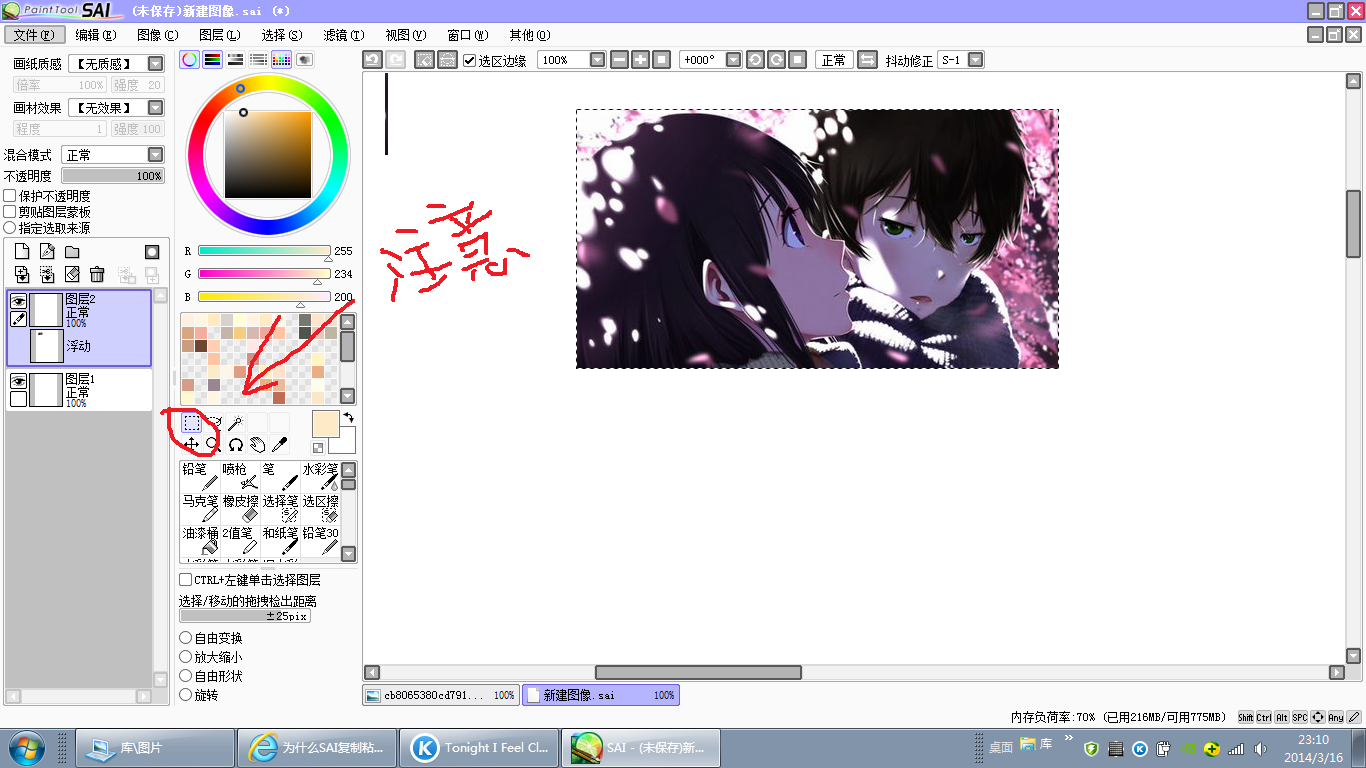Show the color wheel panel

tap(189, 60)
